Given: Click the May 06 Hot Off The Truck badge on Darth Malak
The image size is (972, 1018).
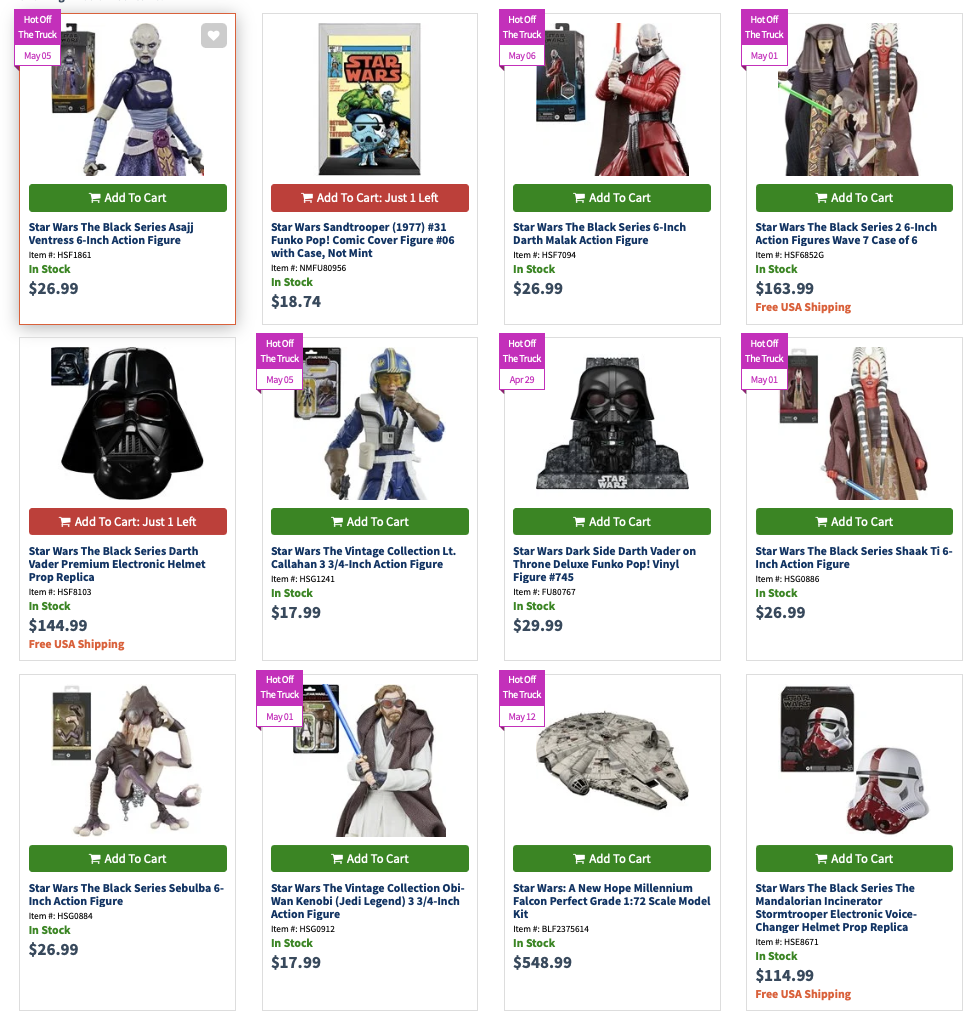Looking at the screenshot, I should click(521, 38).
